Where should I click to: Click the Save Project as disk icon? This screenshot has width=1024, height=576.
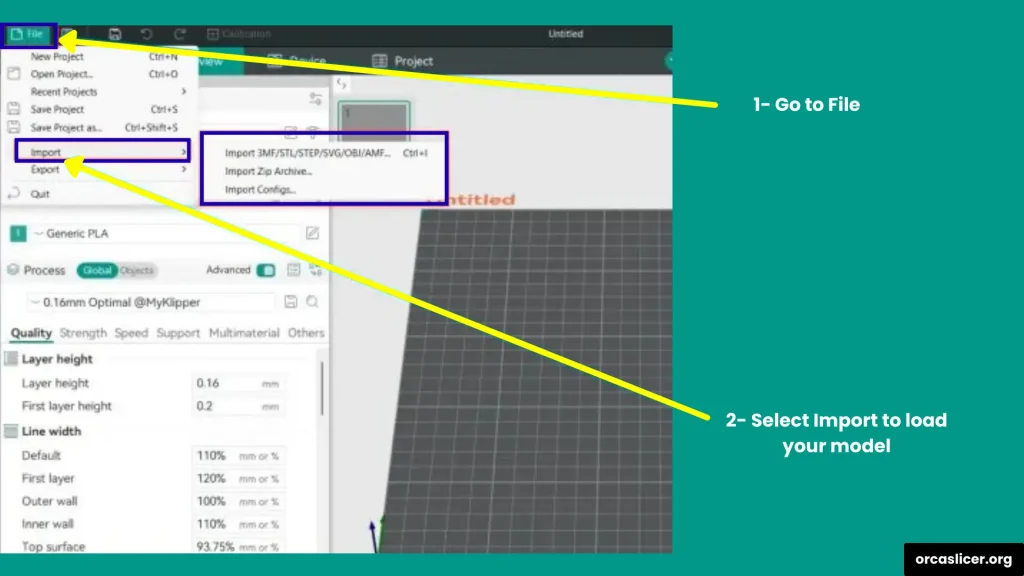coord(14,127)
